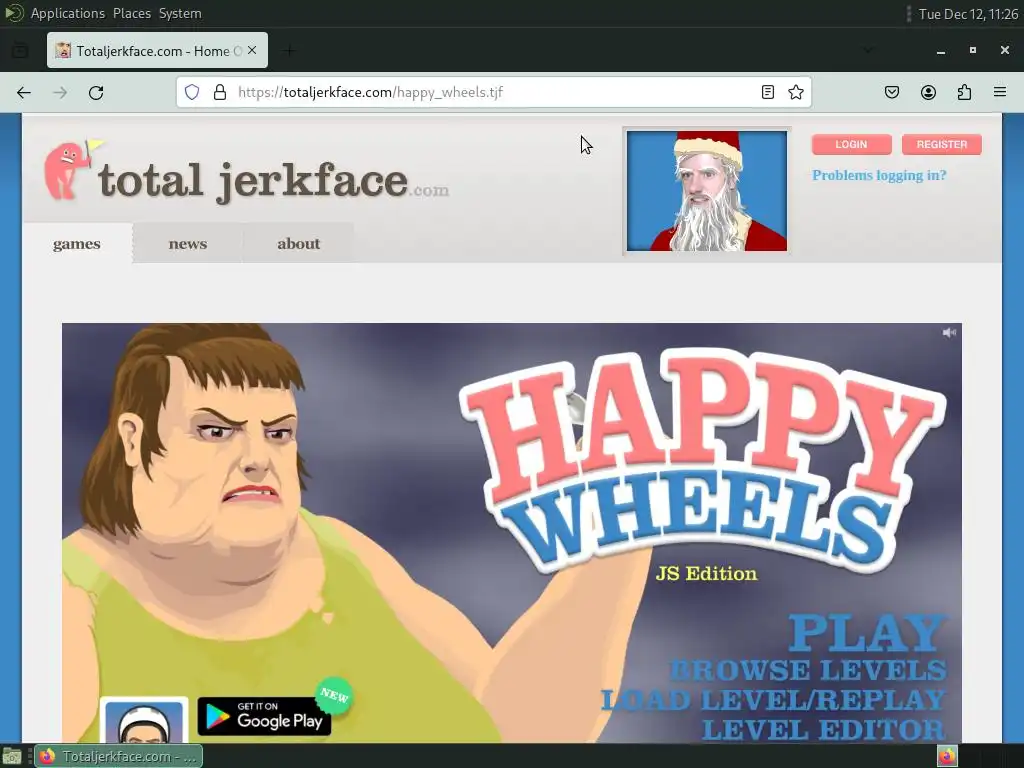Viewport: 1024px width, 768px height.
Task: Open the Firefox View icon left of tabs
Action: 20,50
